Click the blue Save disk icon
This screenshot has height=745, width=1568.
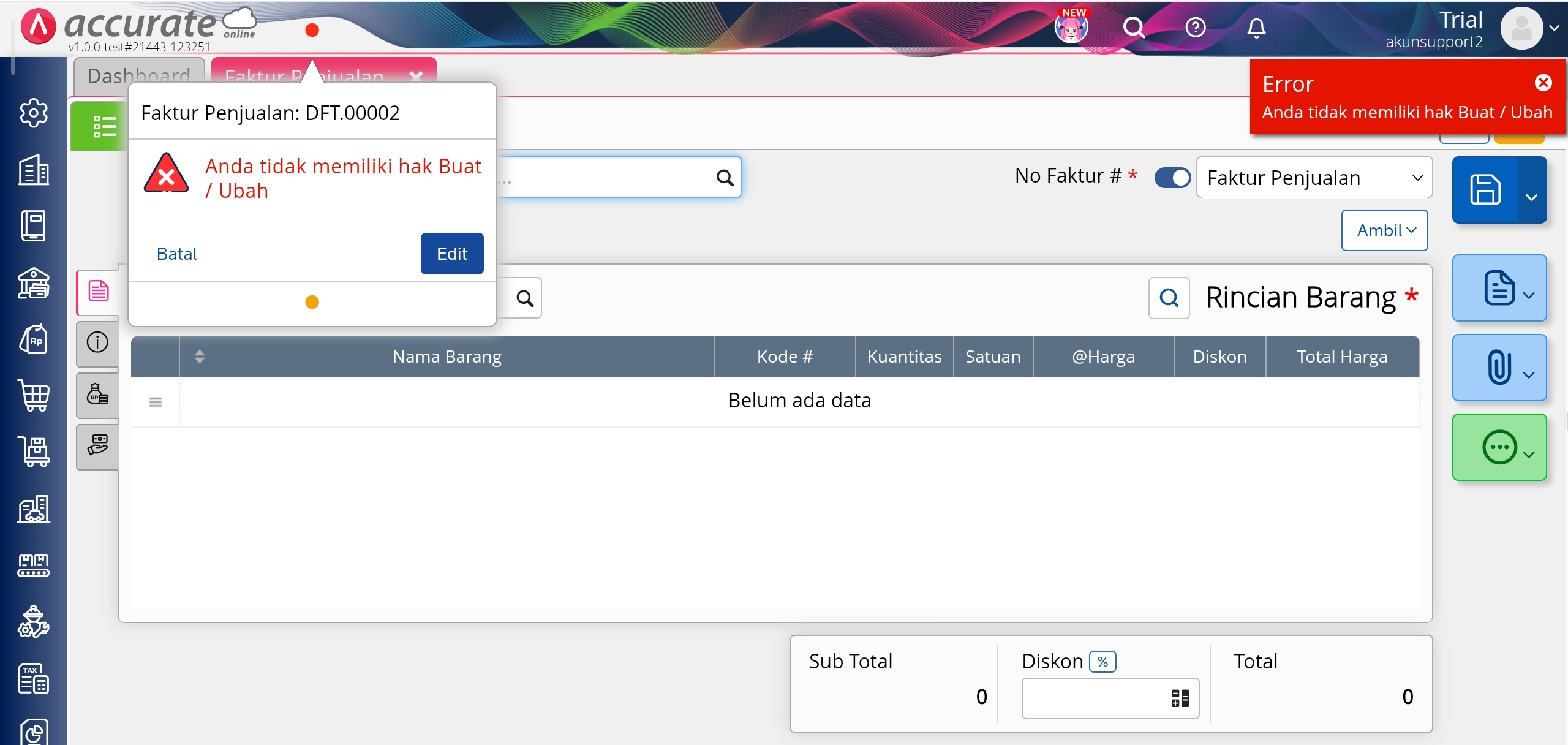click(x=1485, y=189)
